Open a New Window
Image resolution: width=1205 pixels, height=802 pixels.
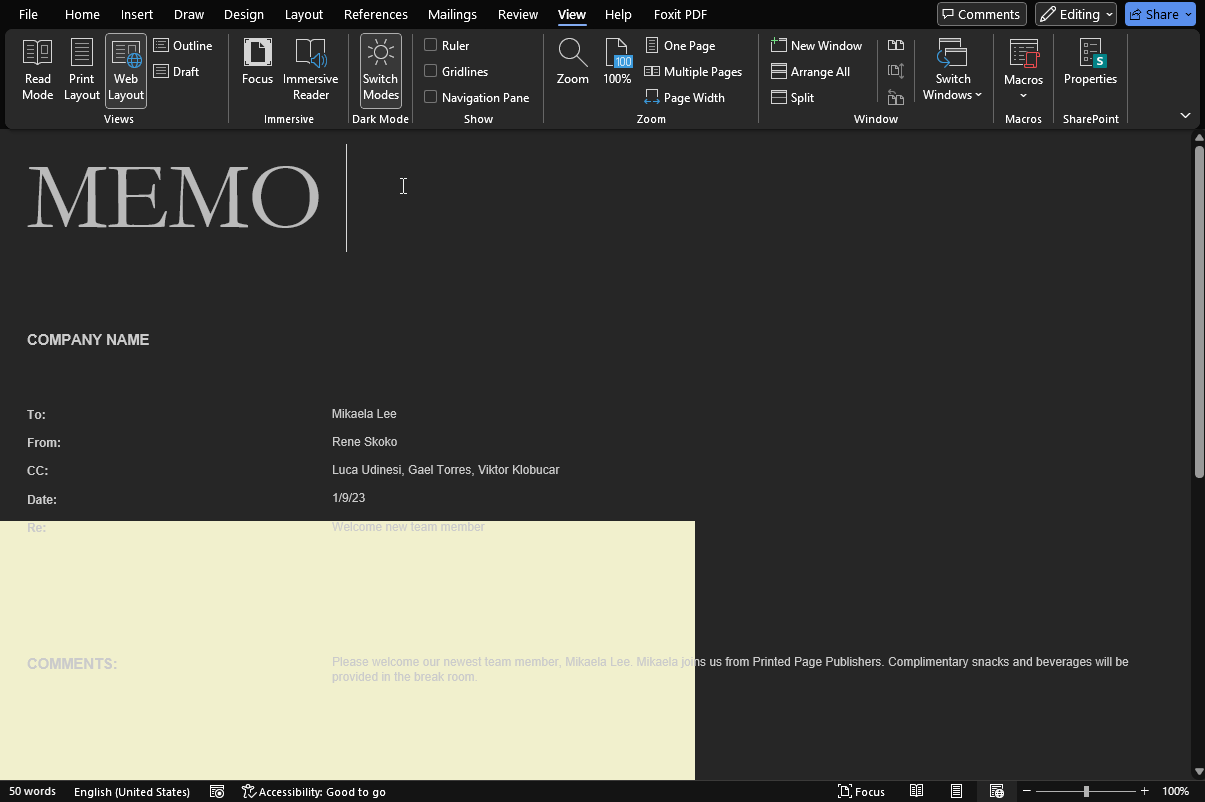[x=816, y=46]
